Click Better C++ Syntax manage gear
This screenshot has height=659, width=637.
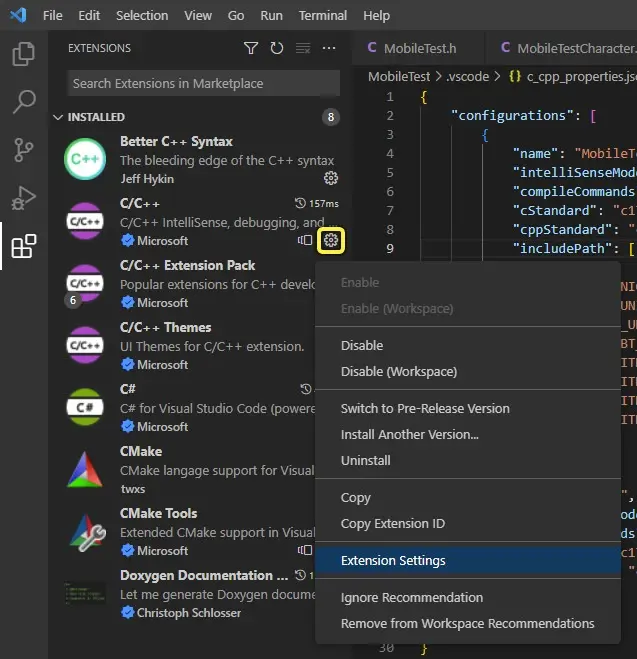coord(331,178)
